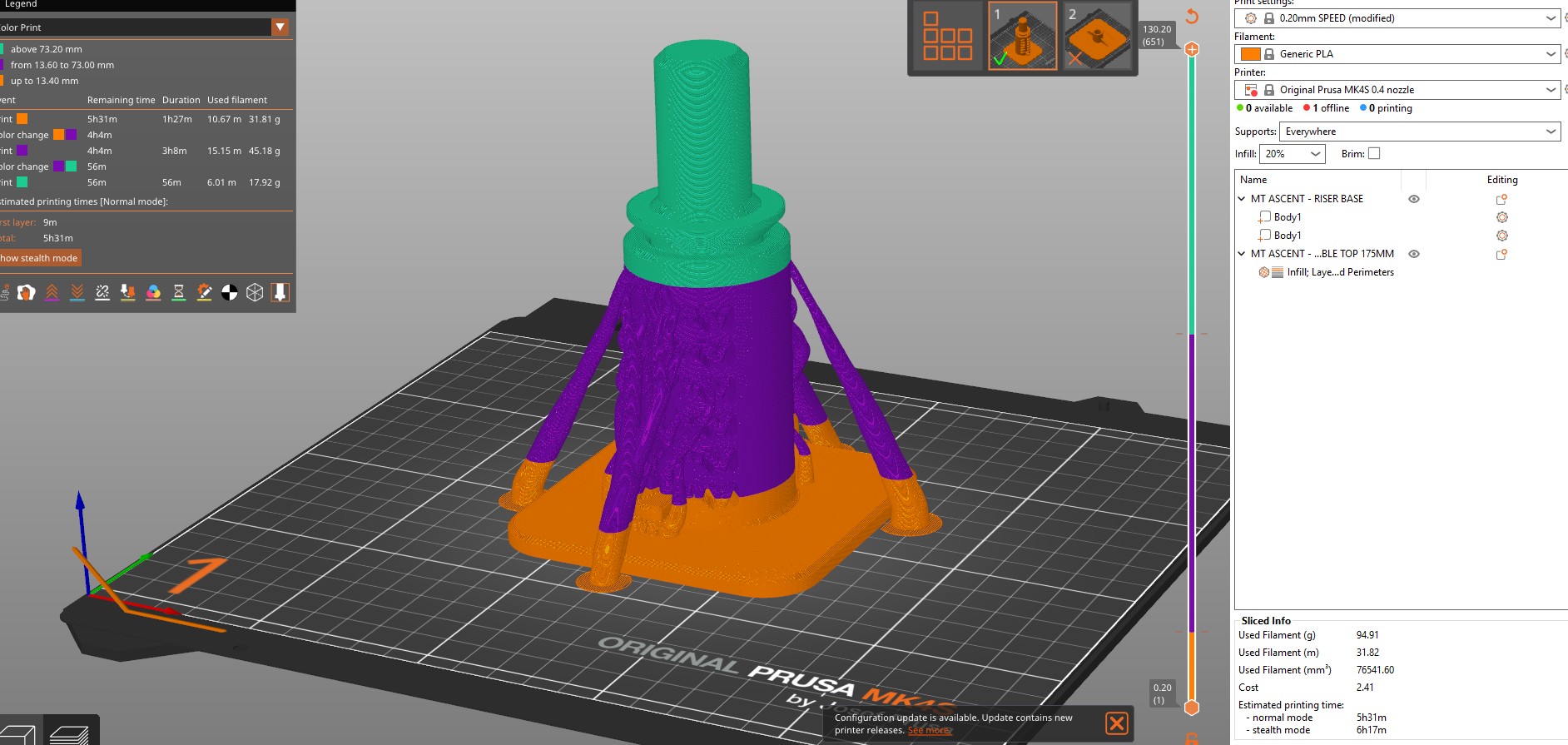Open the Infill 20% dropdown

1292,154
